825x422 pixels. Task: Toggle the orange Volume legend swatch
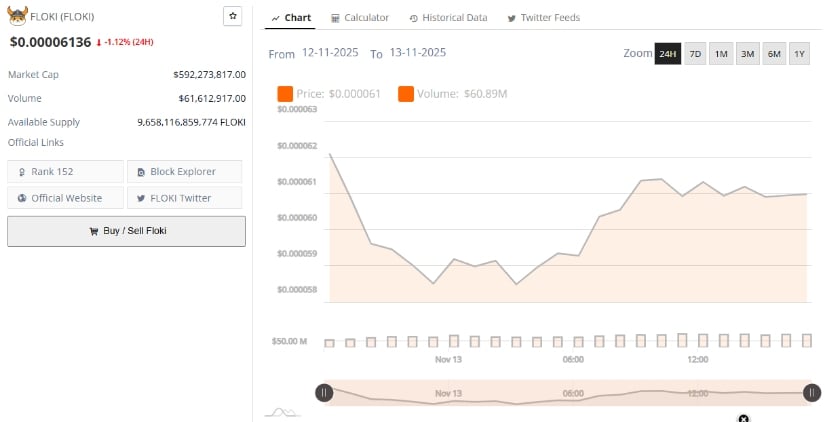(406, 94)
